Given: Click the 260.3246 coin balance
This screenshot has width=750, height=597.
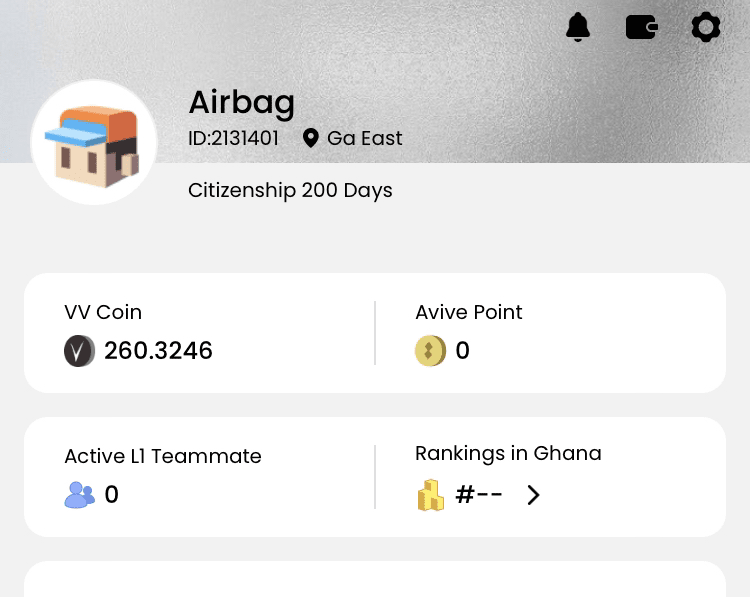Looking at the screenshot, I should click(158, 351).
